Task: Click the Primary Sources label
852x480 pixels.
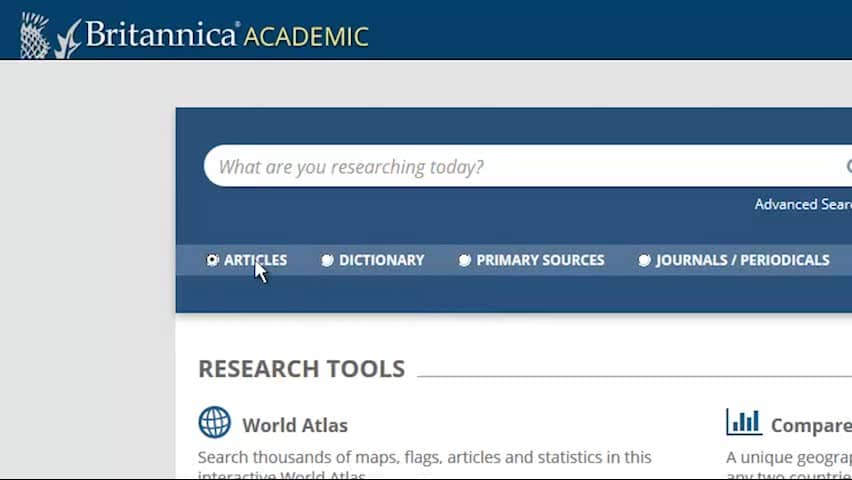Action: tap(540, 260)
